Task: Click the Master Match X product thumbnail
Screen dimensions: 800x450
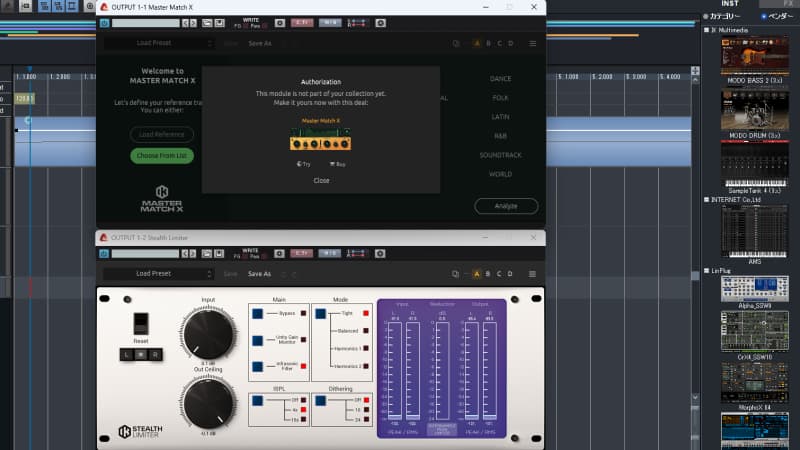Action: (x=320, y=139)
